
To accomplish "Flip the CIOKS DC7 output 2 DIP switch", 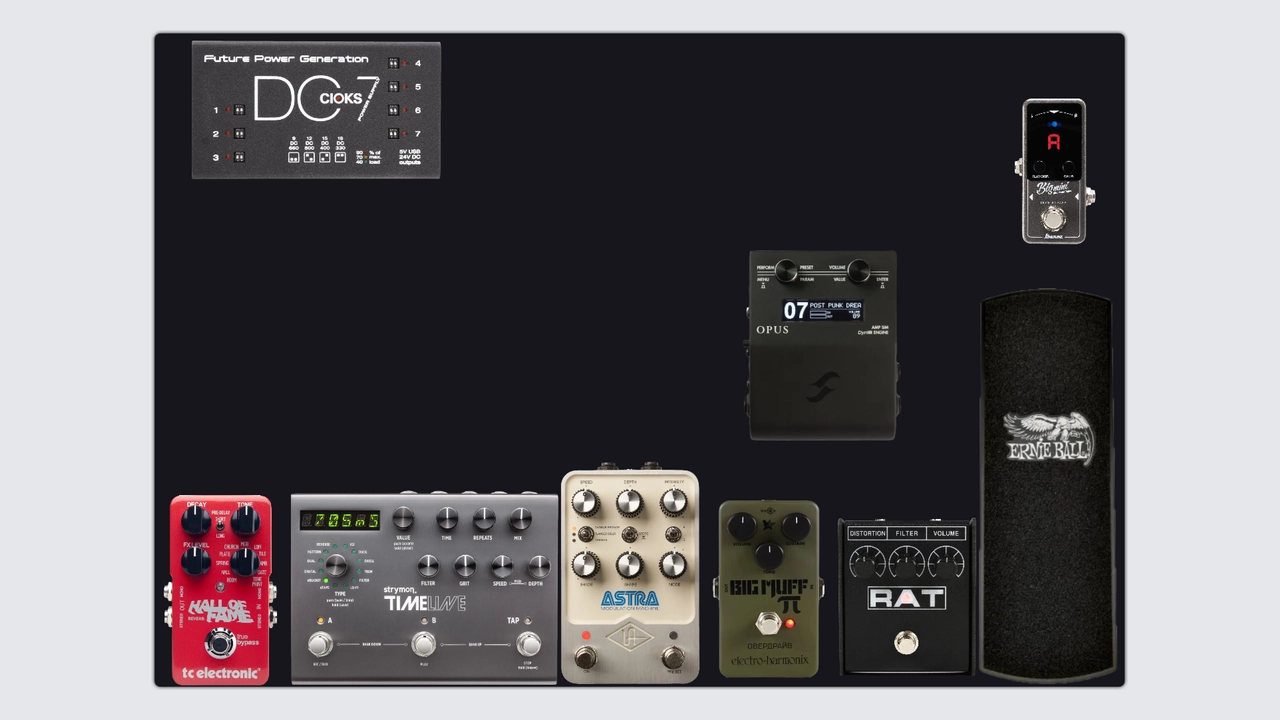I will (239, 134).
